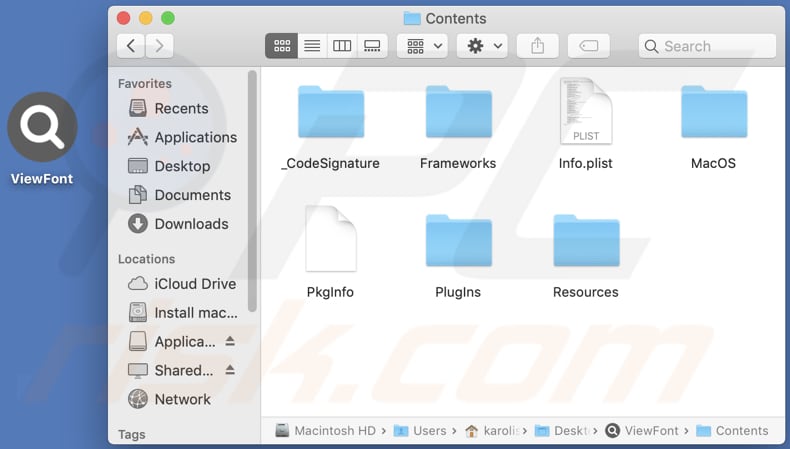Open the group-by arrangement dropdown
Viewport: 790px width, 449px height.
click(422, 46)
